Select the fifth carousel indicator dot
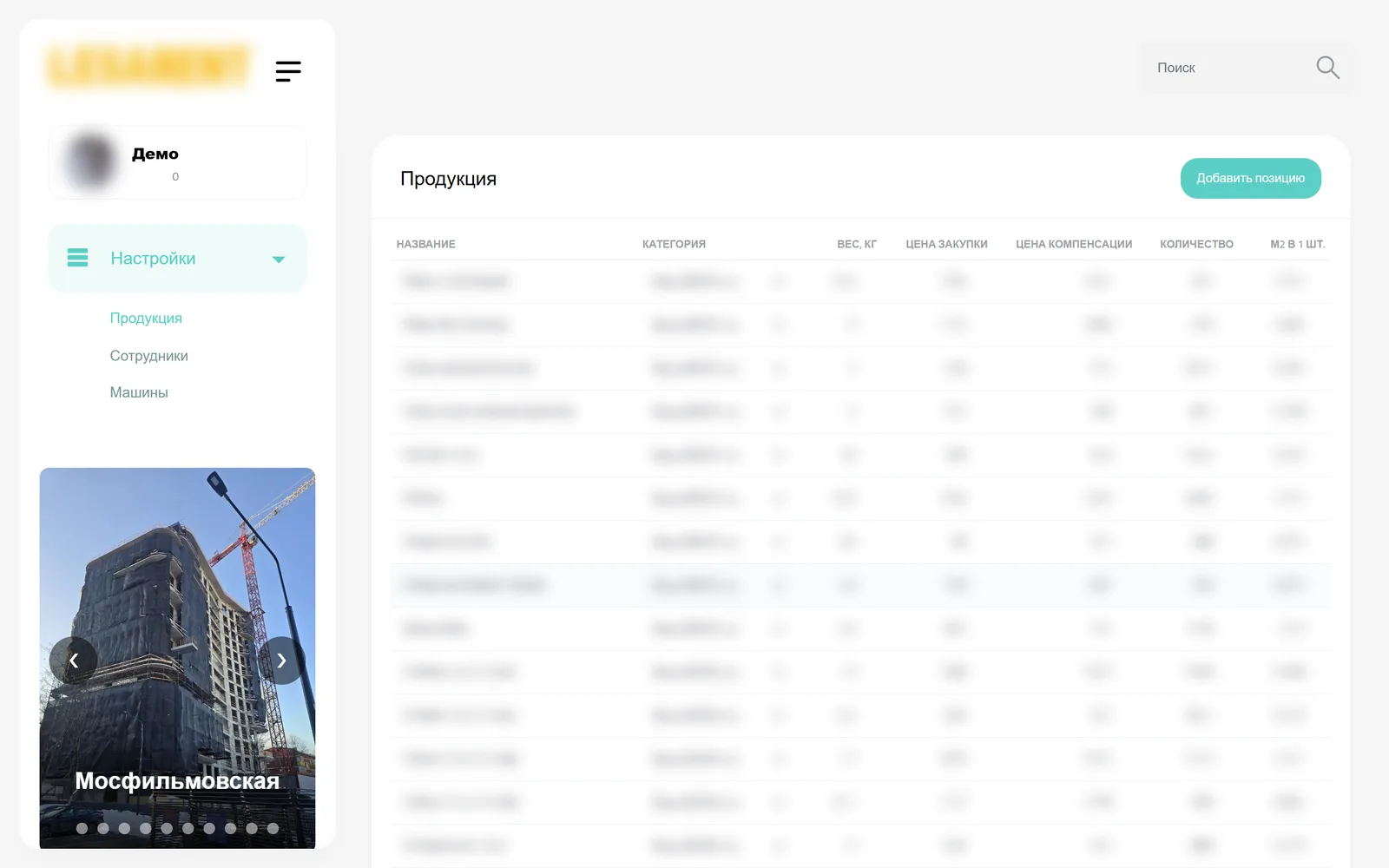Viewport: 1389px width, 868px height. [x=167, y=828]
